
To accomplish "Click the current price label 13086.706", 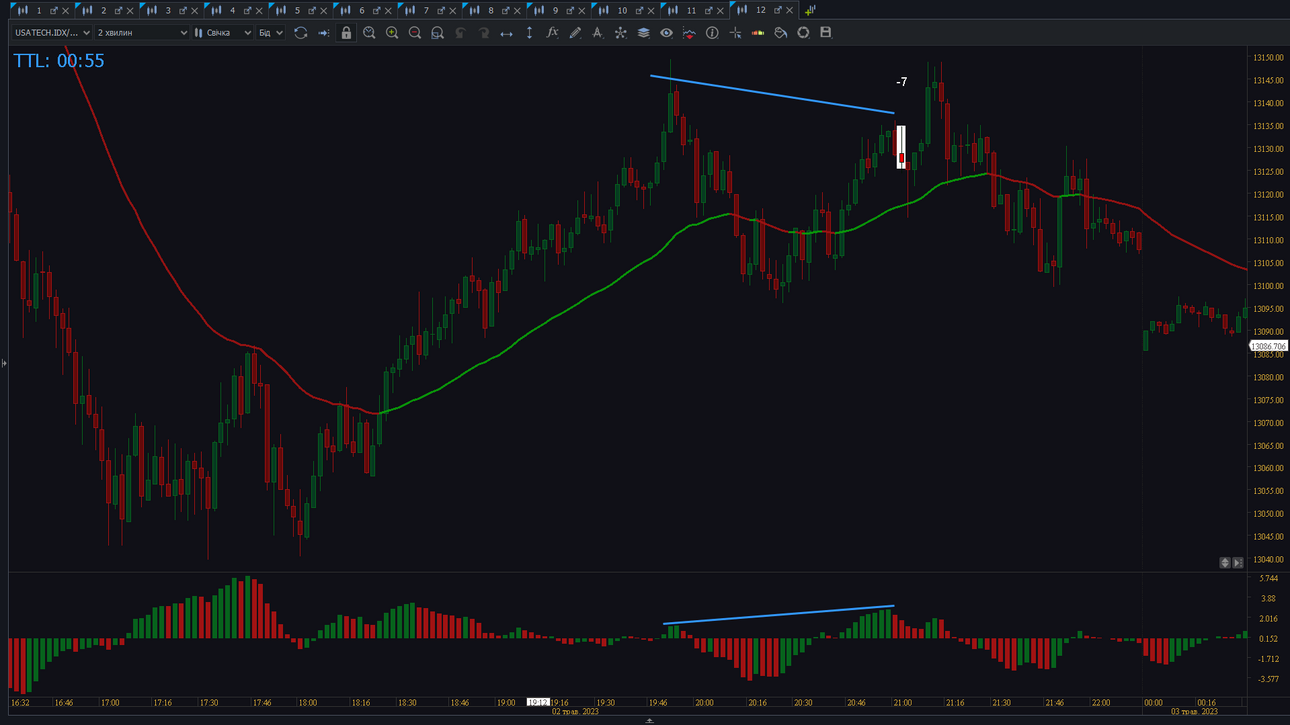I will (1268, 346).
